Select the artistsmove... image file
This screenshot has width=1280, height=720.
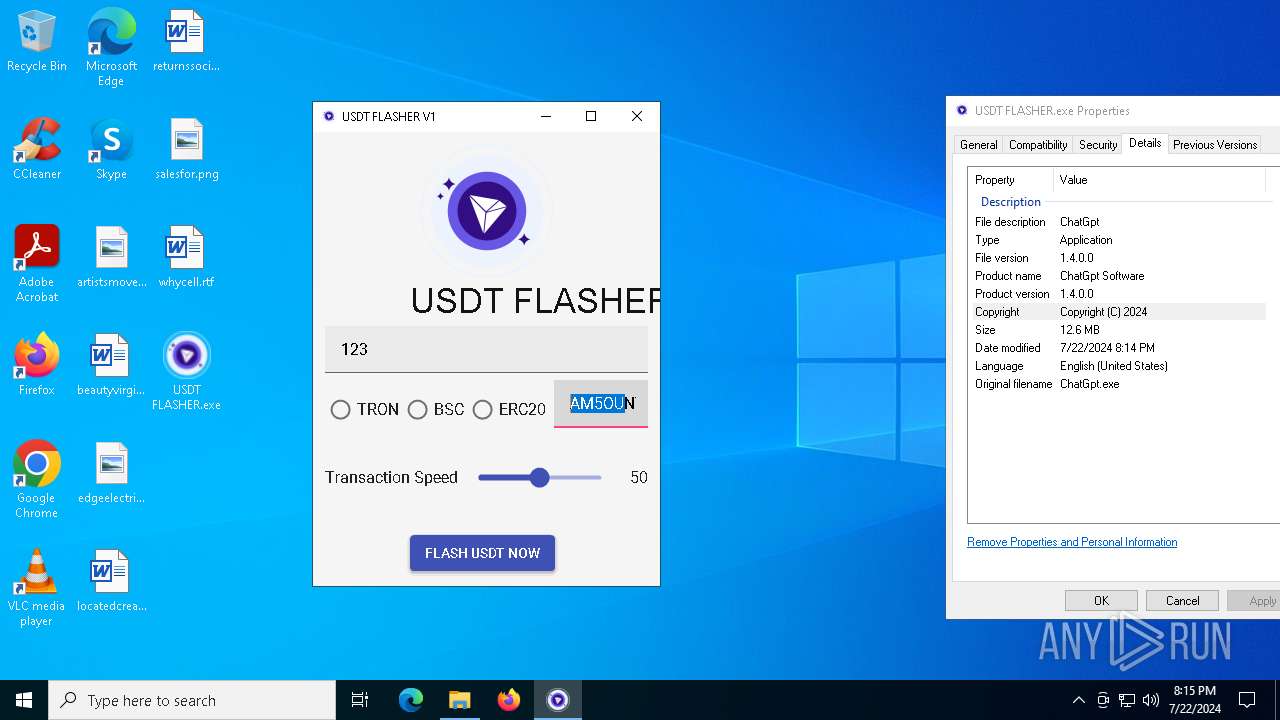tap(111, 258)
